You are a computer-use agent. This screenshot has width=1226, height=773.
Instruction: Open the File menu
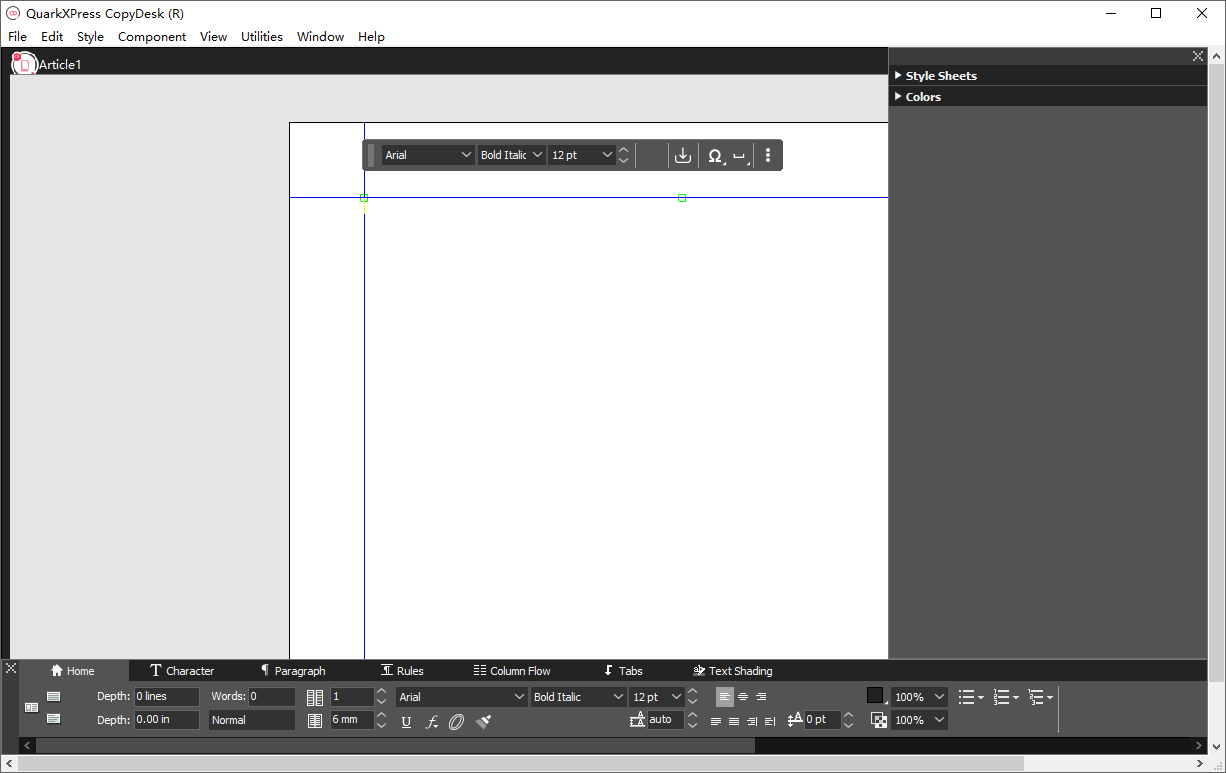(17, 36)
